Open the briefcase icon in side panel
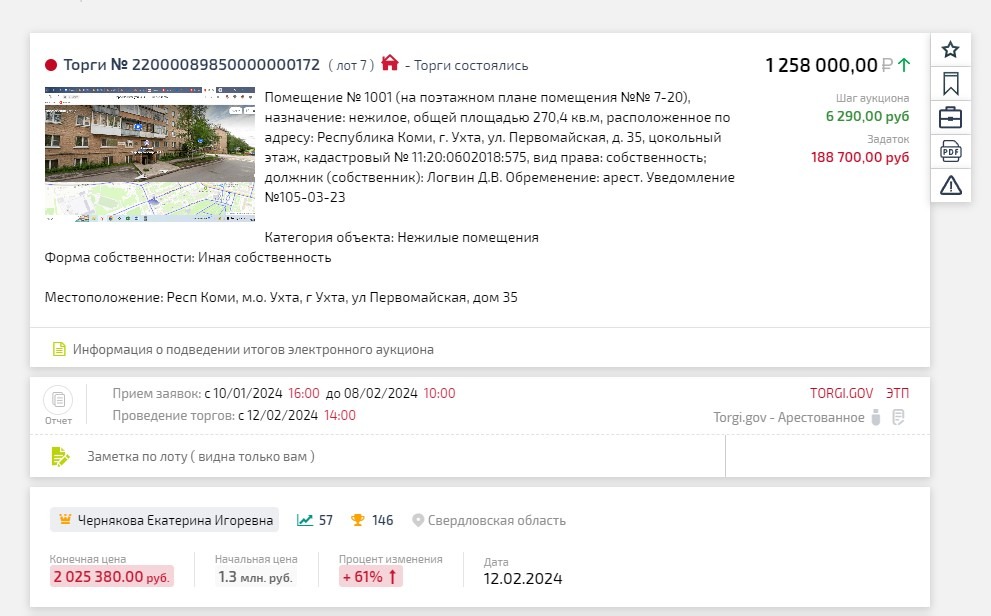991x616 pixels. 951,118
